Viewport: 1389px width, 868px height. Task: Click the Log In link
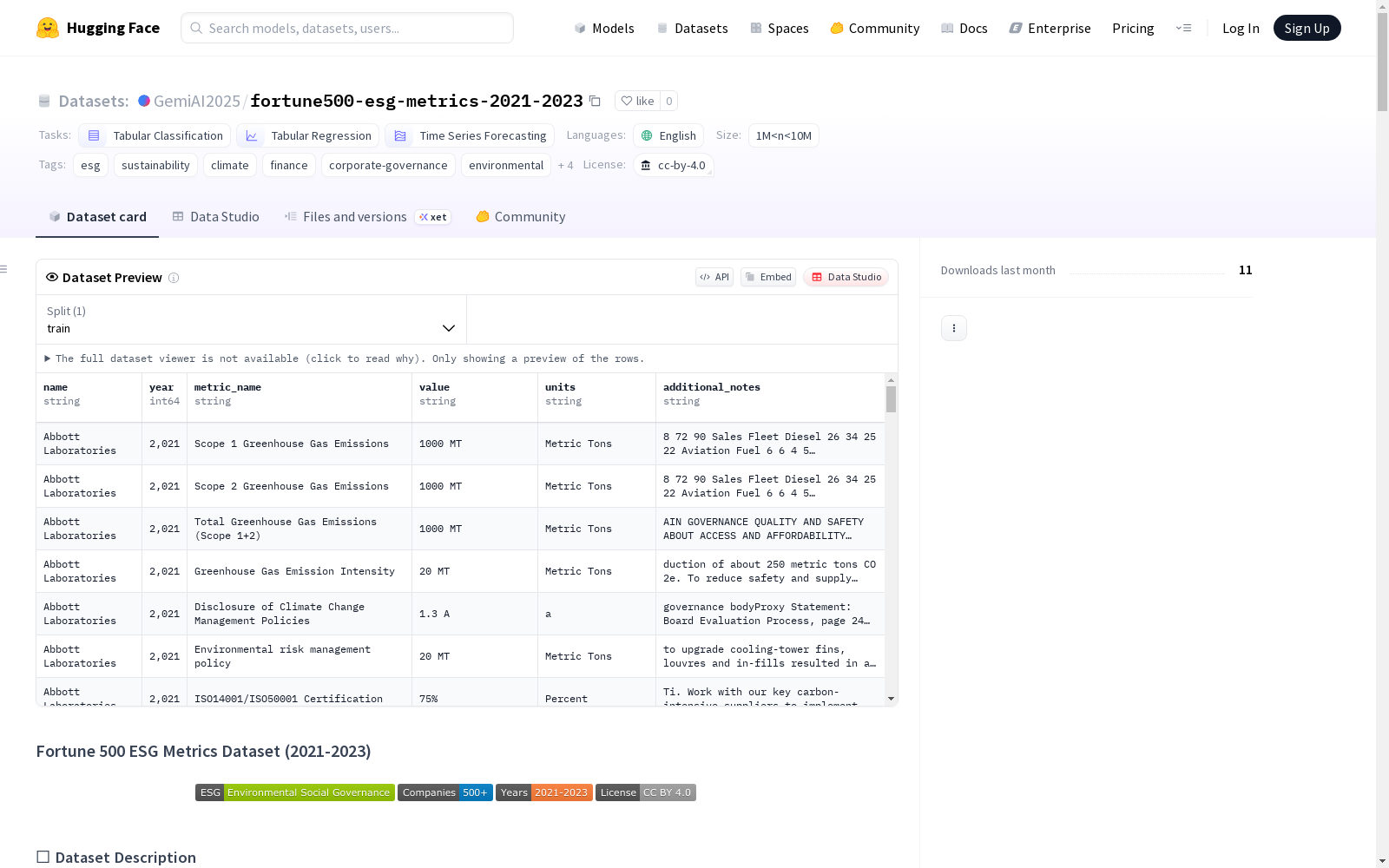1241,28
